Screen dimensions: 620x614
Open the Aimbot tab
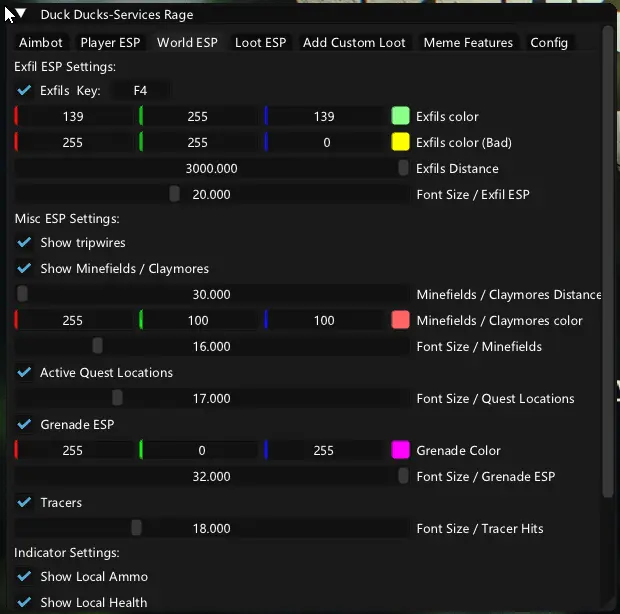[x=41, y=43]
